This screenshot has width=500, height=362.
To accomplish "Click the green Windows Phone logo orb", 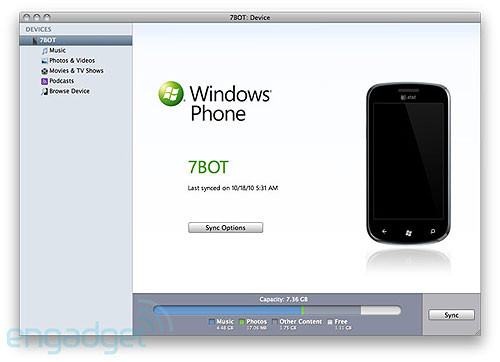I will point(171,94).
